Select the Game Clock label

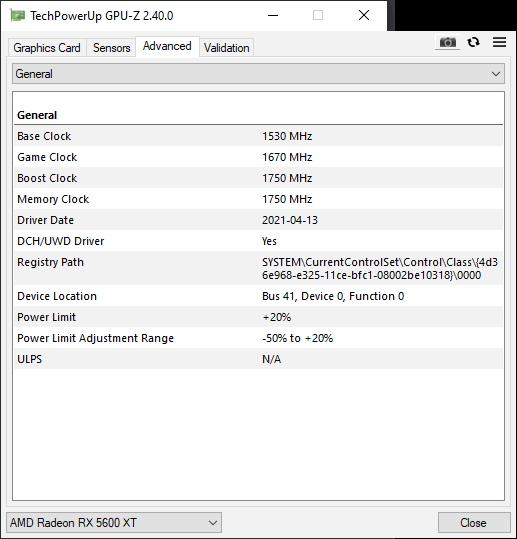[47, 157]
